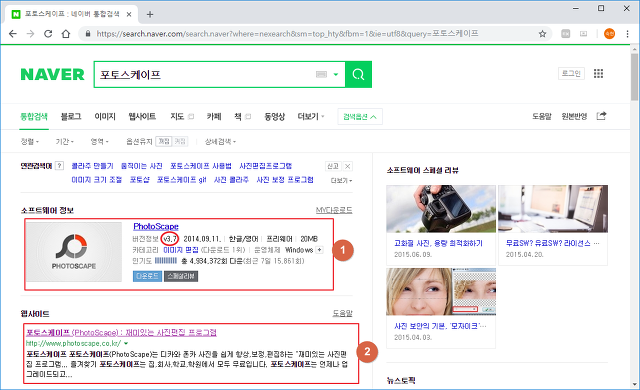
Task: Click the help question mark next to 연관검색어
Action: pyautogui.click(x=60, y=166)
